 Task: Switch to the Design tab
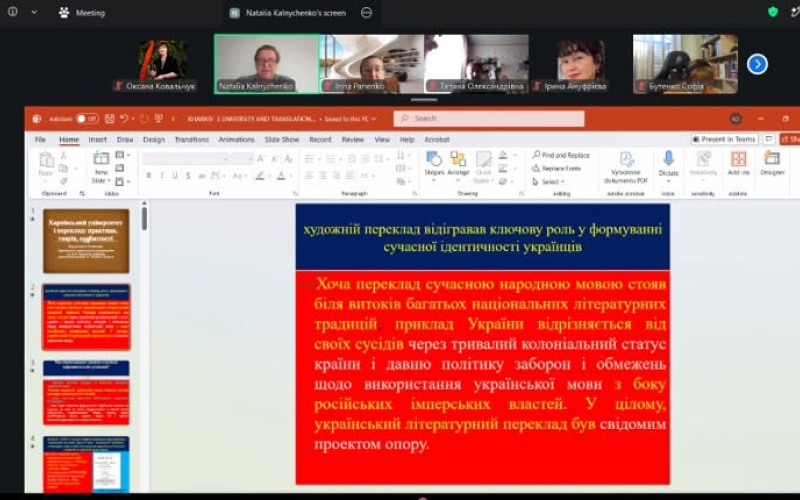154,139
